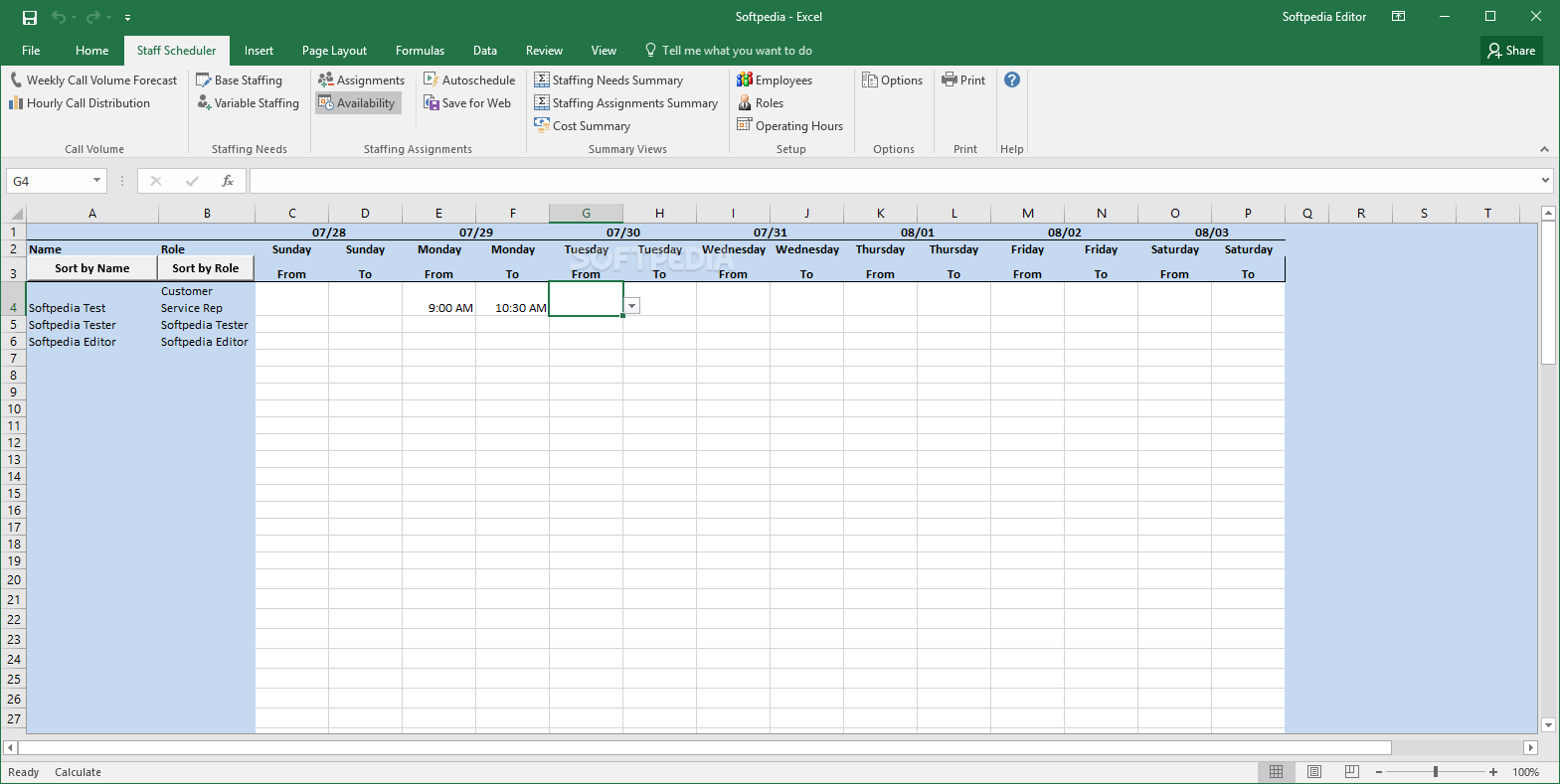The image size is (1560, 784).
Task: Select column G header
Action: coord(587,214)
